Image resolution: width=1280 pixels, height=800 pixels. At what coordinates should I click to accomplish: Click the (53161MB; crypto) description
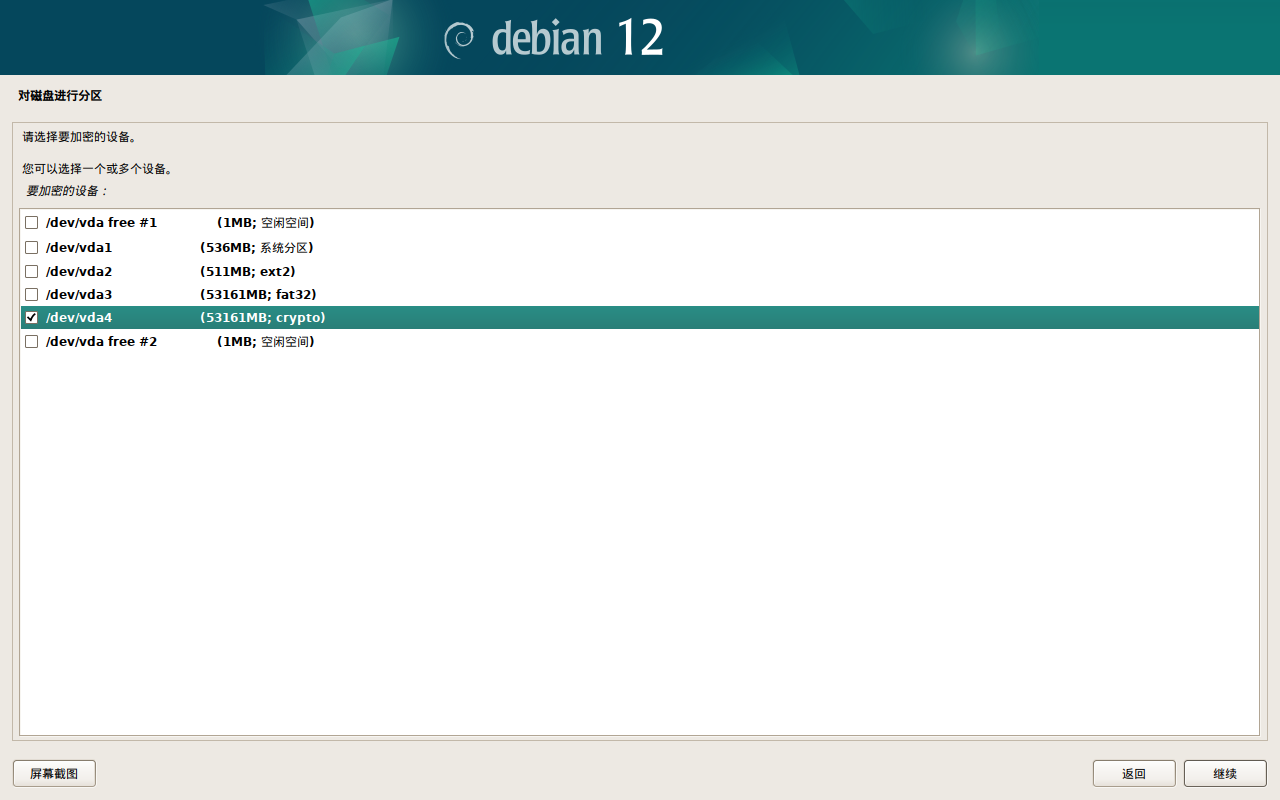click(263, 318)
